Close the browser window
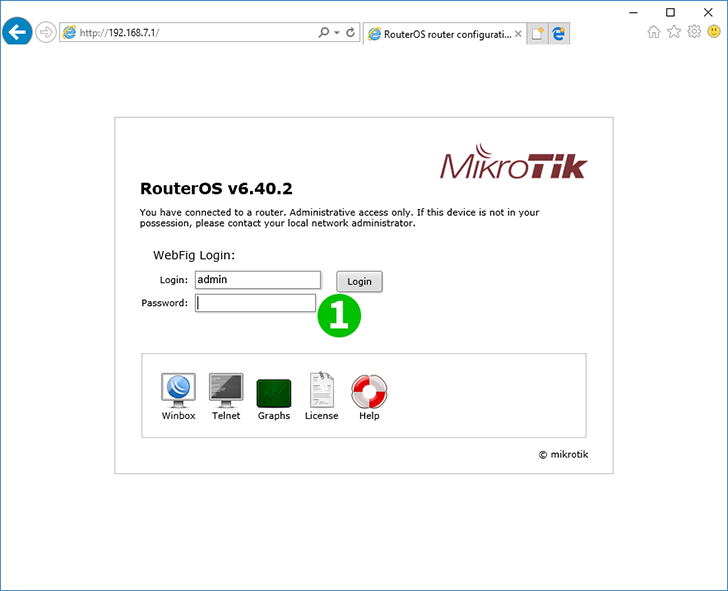The width and height of the screenshot is (728, 591). click(x=708, y=13)
